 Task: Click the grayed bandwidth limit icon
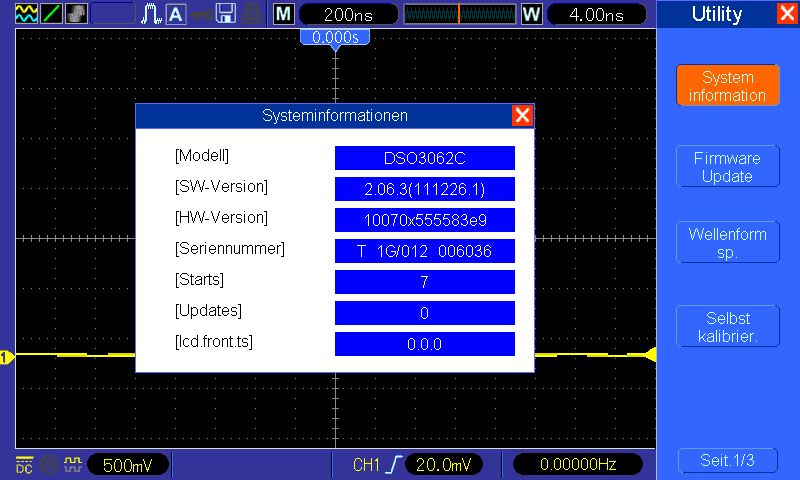click(x=49, y=465)
